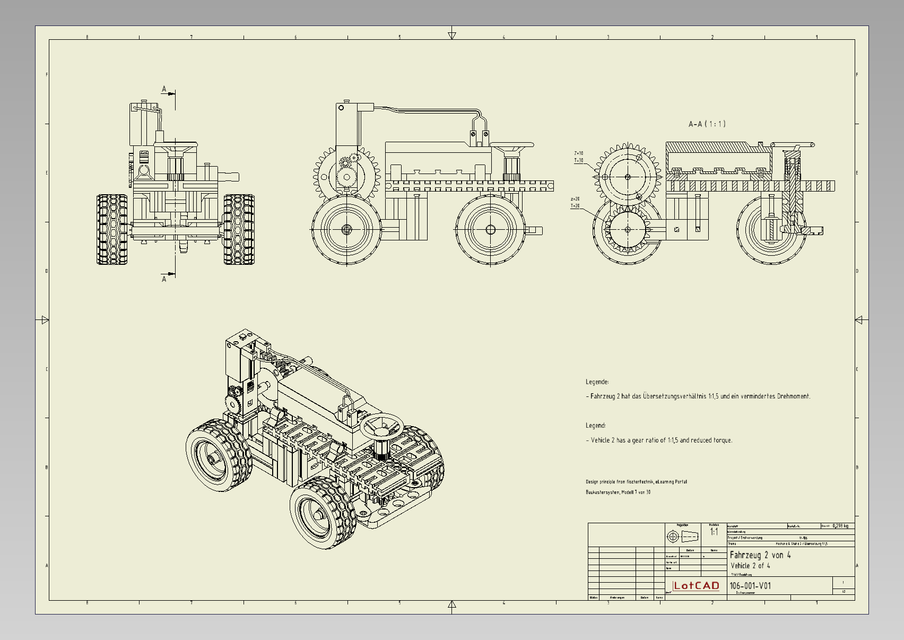Click the LotCAD logo in the title block
This screenshot has height=640, width=904.
(x=698, y=586)
